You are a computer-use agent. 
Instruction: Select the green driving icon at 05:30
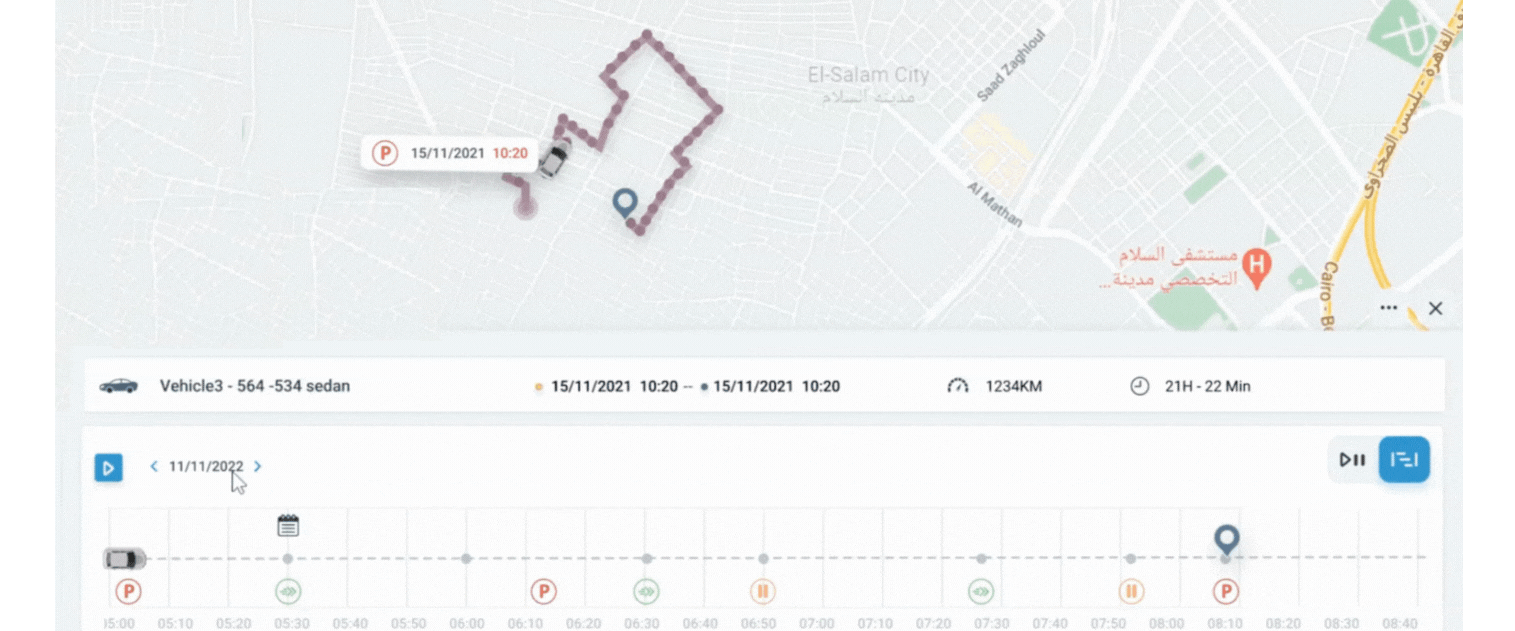click(x=288, y=592)
